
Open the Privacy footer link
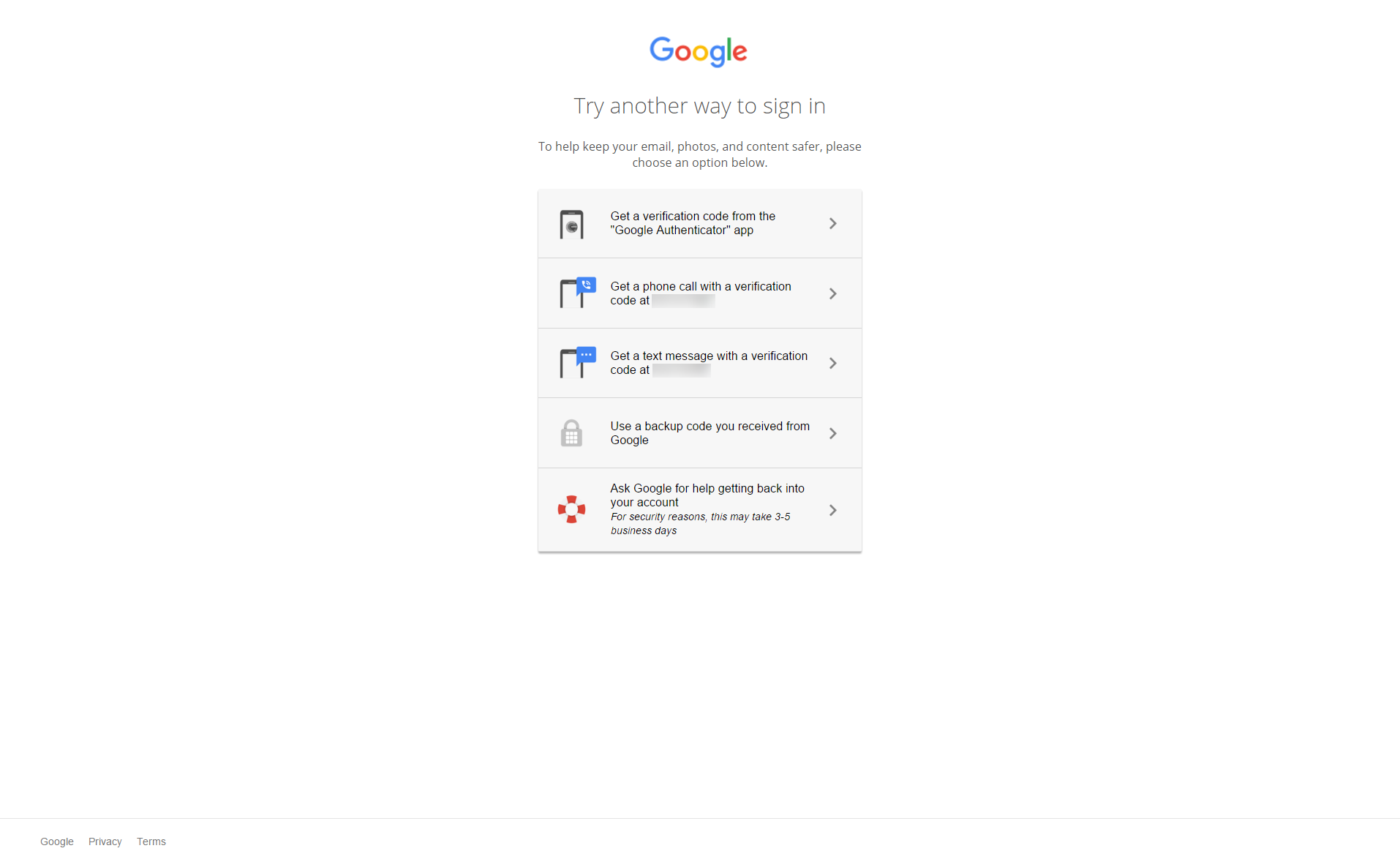click(x=105, y=841)
